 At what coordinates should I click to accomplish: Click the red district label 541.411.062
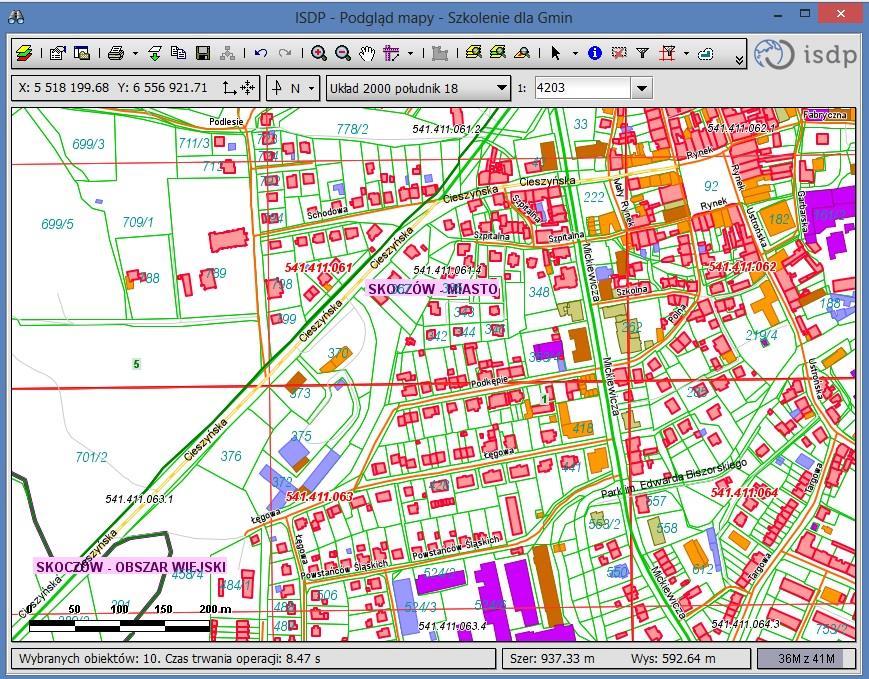[742, 267]
